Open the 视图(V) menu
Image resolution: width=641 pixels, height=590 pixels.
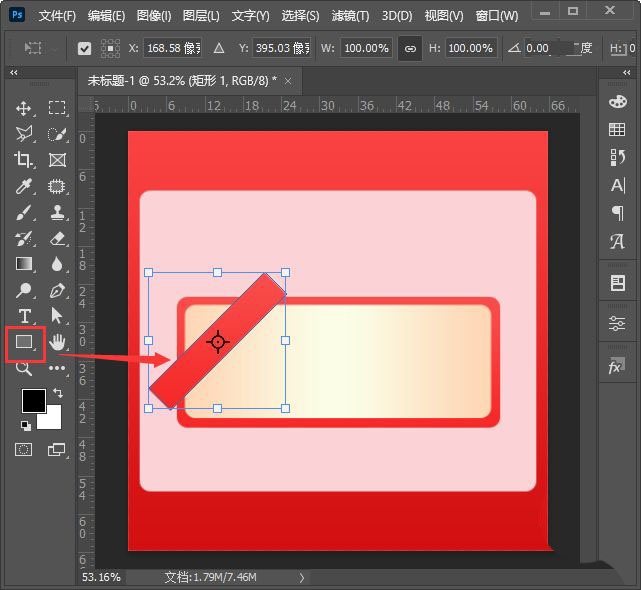[444, 16]
